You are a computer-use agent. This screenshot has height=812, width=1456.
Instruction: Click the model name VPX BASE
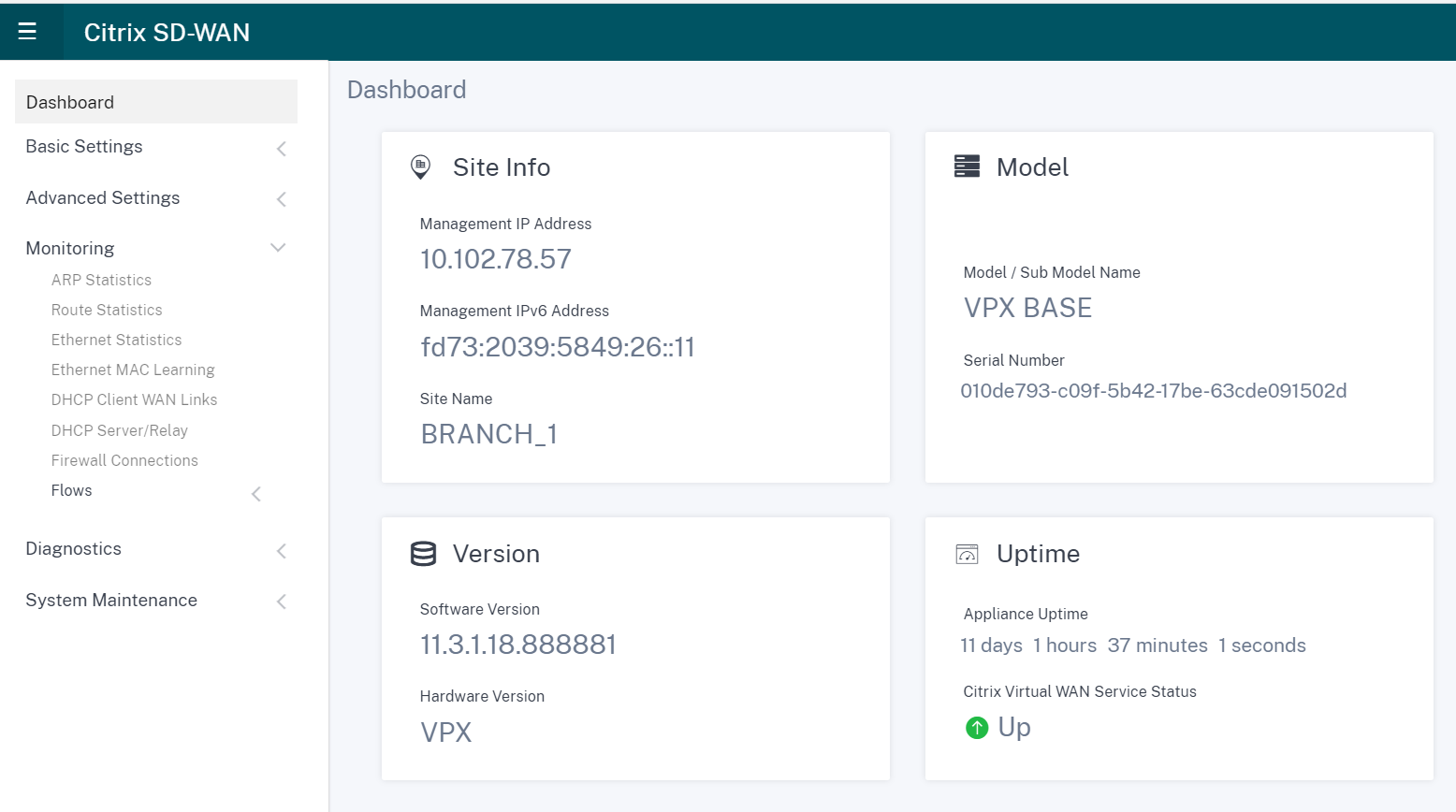tap(1028, 308)
